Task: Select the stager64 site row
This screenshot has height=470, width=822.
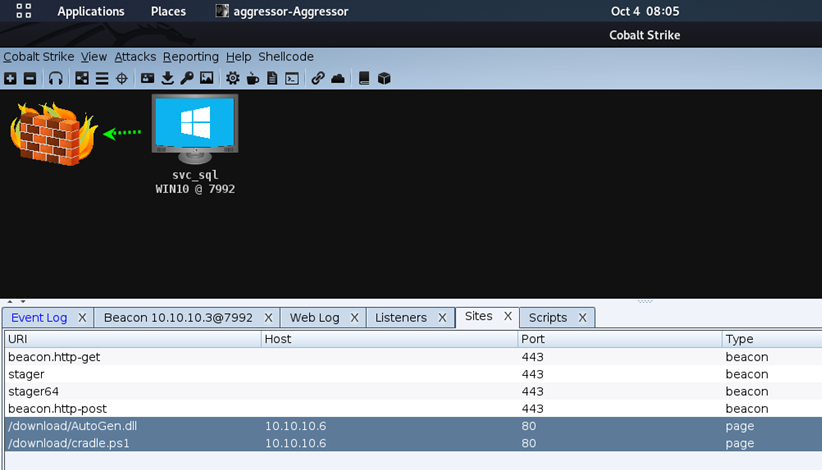Action: click(413, 391)
